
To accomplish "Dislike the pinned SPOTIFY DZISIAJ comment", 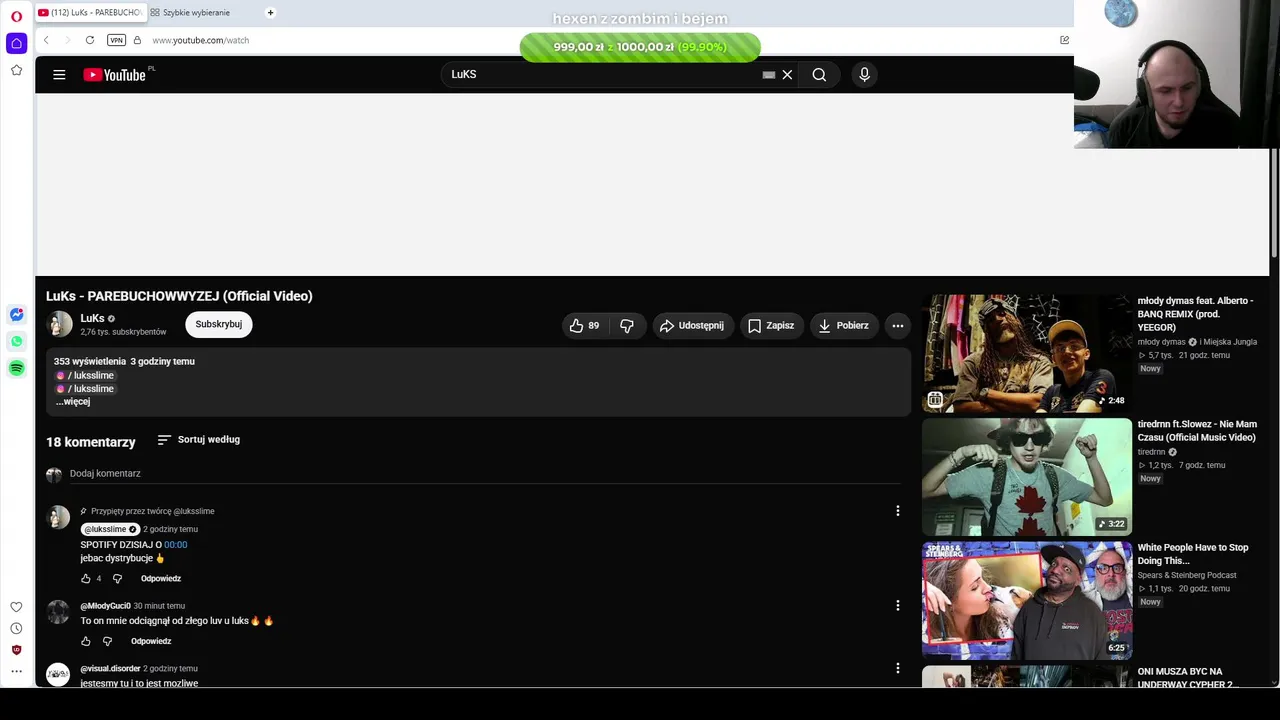I will click(117, 579).
